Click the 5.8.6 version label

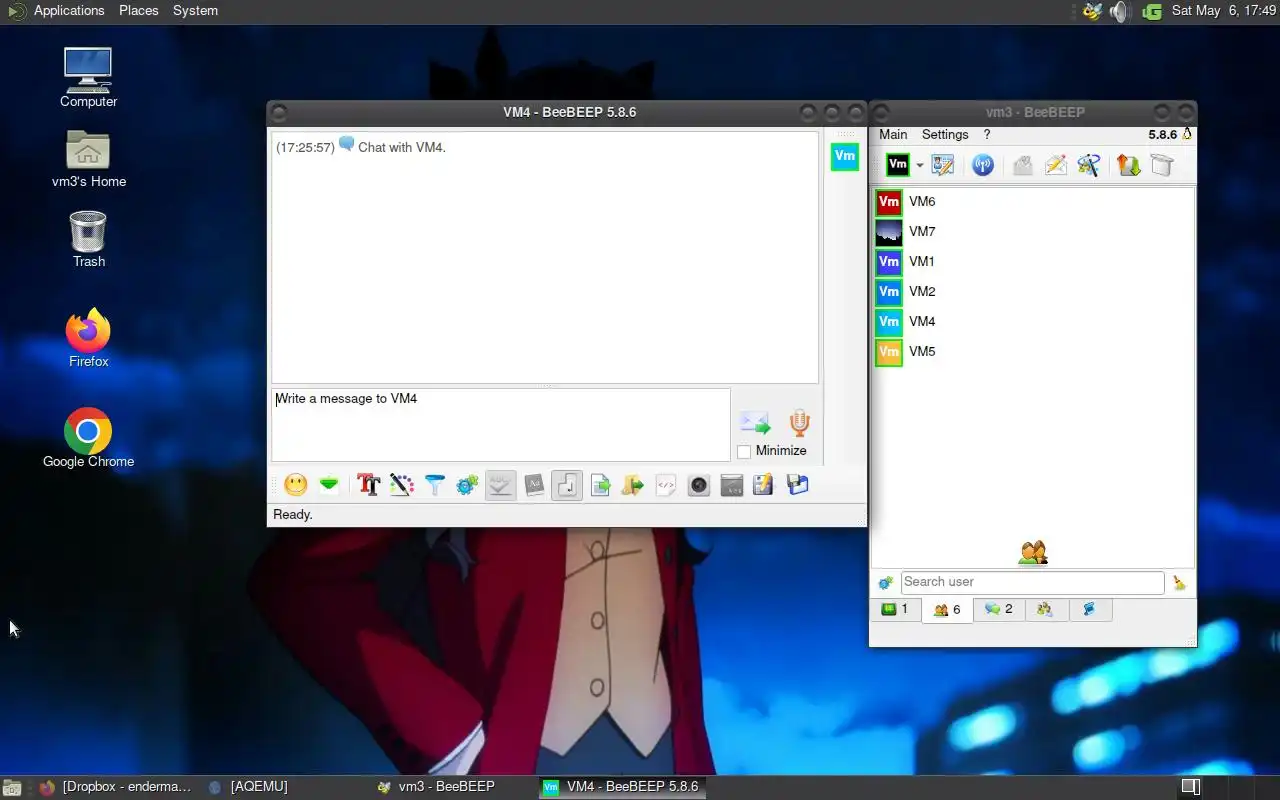pyautogui.click(x=1162, y=134)
